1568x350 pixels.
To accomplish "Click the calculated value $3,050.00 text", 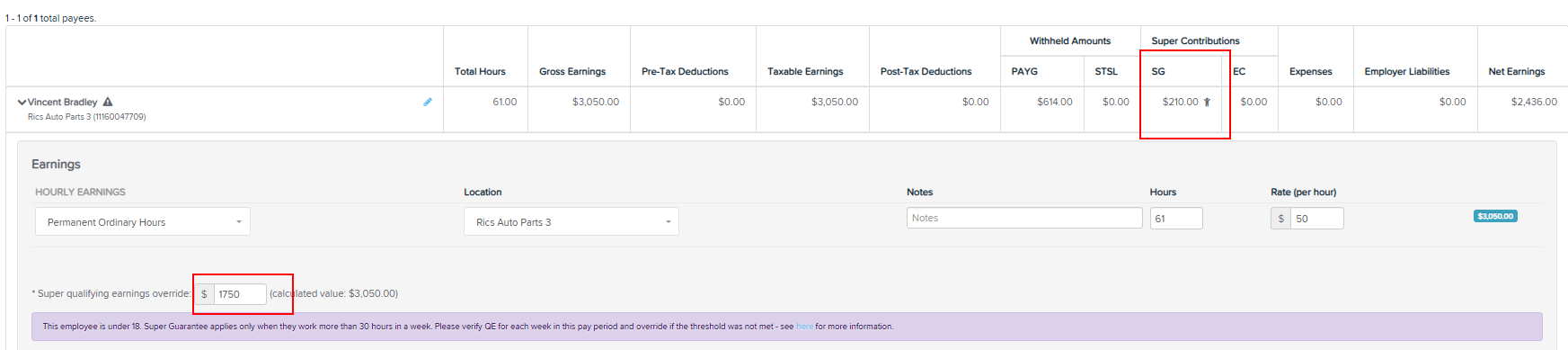I will point(334,293).
